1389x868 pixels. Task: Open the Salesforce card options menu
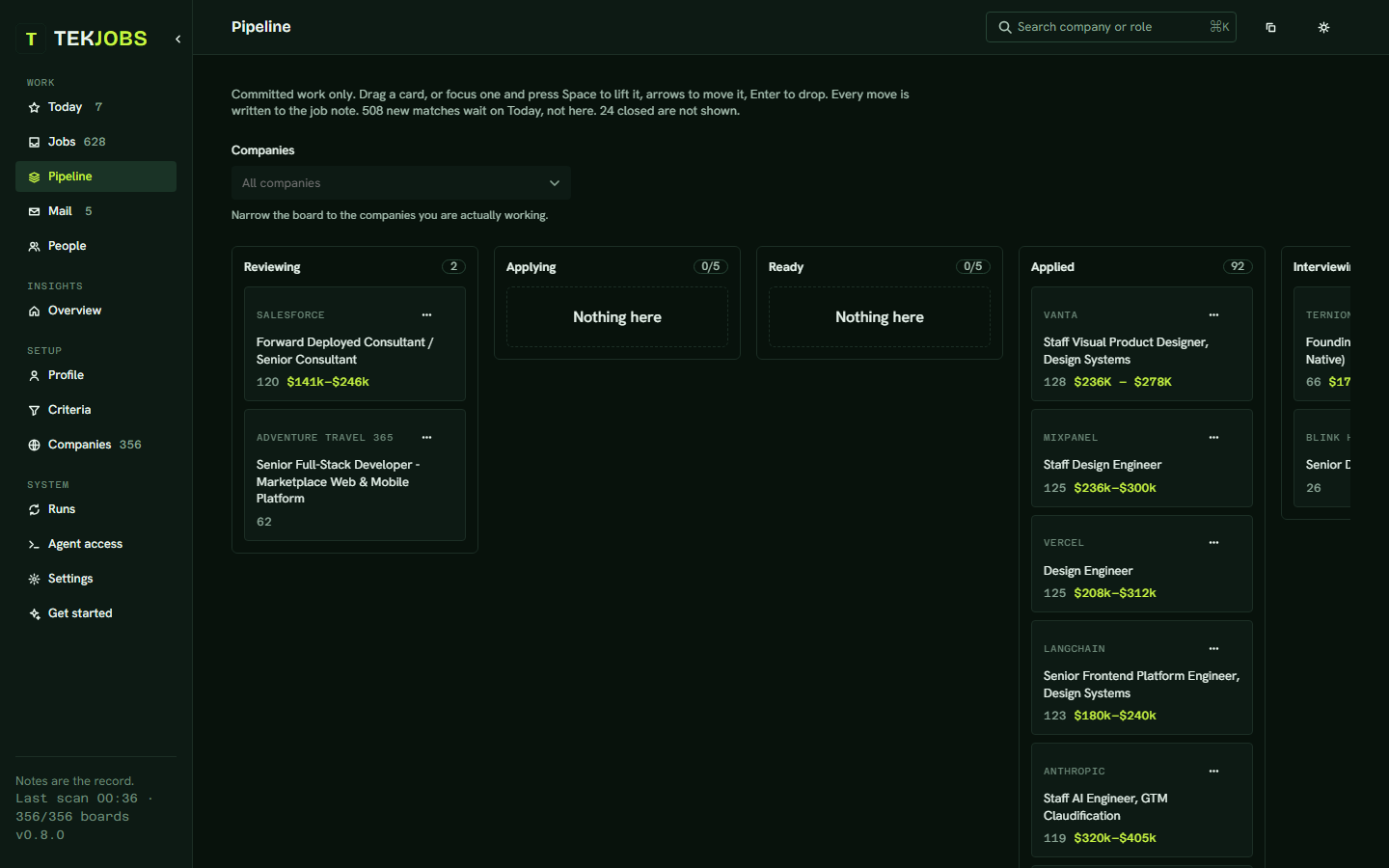pyautogui.click(x=426, y=315)
